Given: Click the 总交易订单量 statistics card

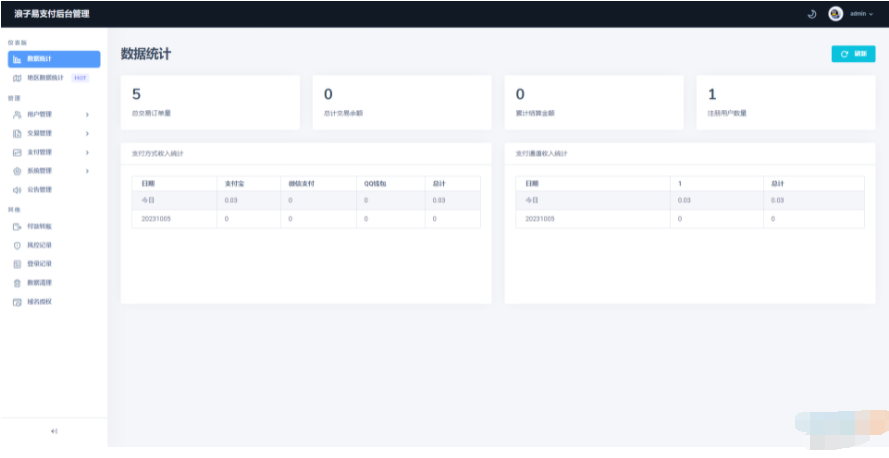Looking at the screenshot, I should [210, 102].
